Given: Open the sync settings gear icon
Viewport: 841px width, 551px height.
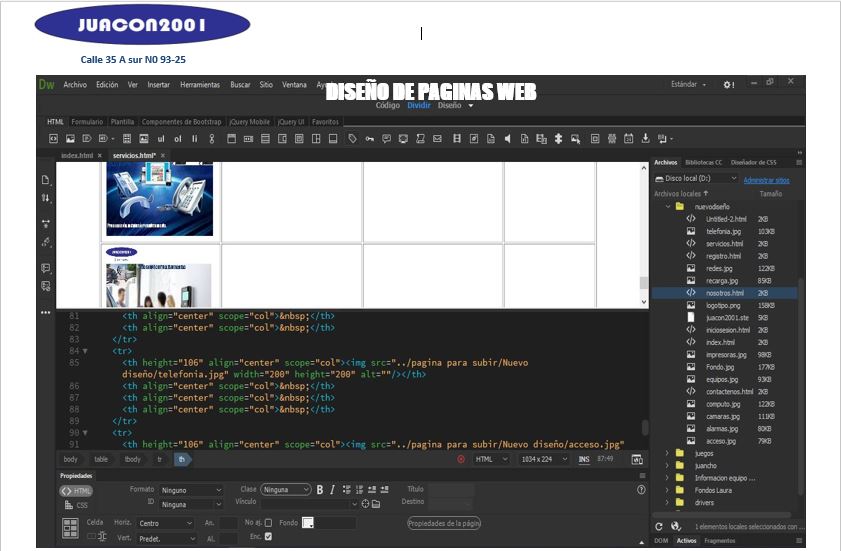Looking at the screenshot, I should (x=728, y=85).
